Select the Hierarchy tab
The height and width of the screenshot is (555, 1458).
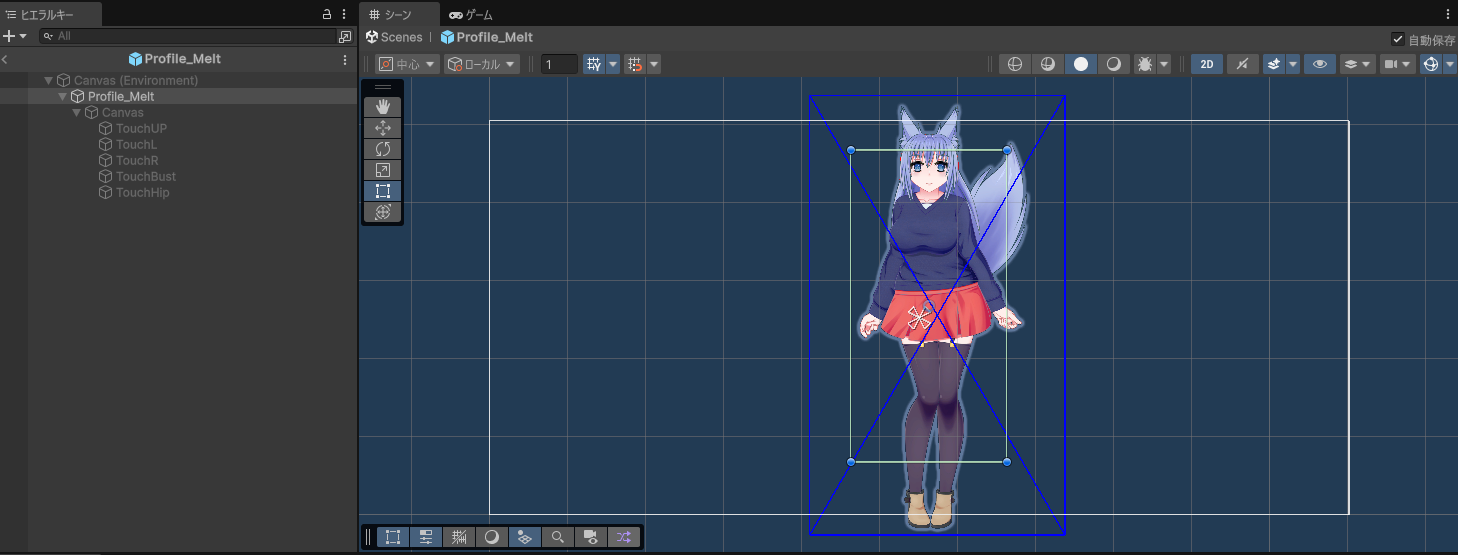pyautogui.click(x=51, y=14)
